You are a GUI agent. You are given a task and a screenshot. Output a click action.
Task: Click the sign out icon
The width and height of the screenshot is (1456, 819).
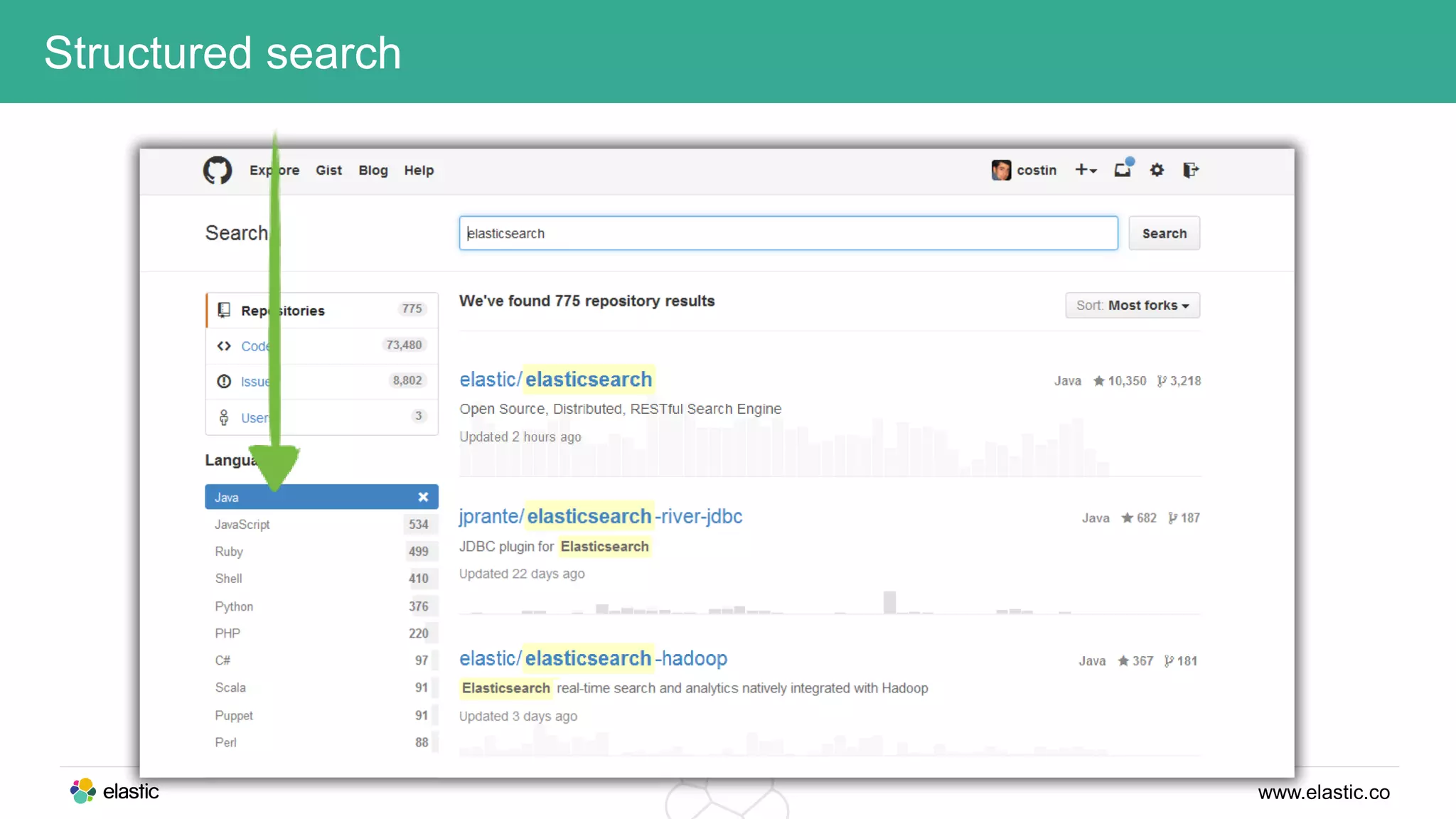pos(1191,170)
